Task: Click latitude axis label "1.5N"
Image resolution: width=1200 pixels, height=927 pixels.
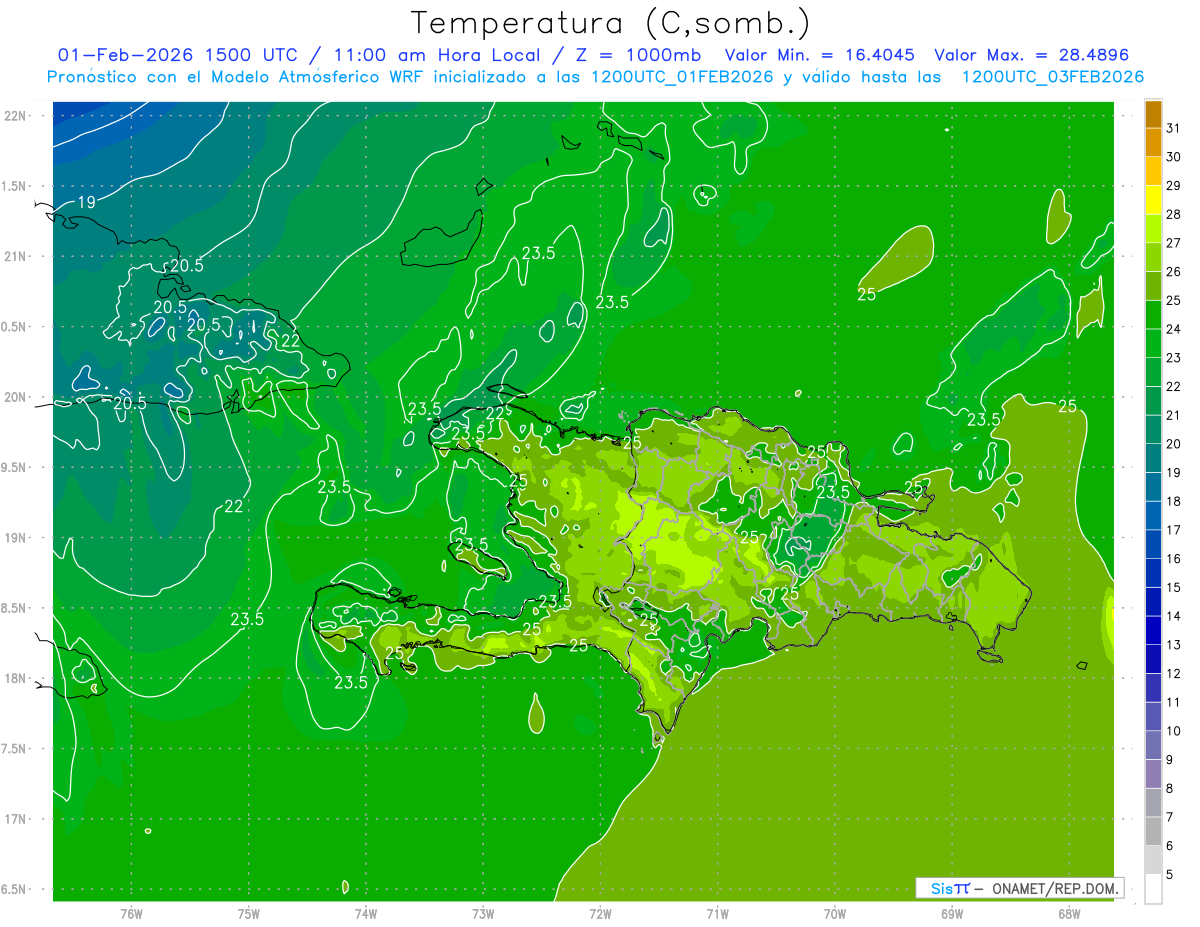Action: point(15,186)
